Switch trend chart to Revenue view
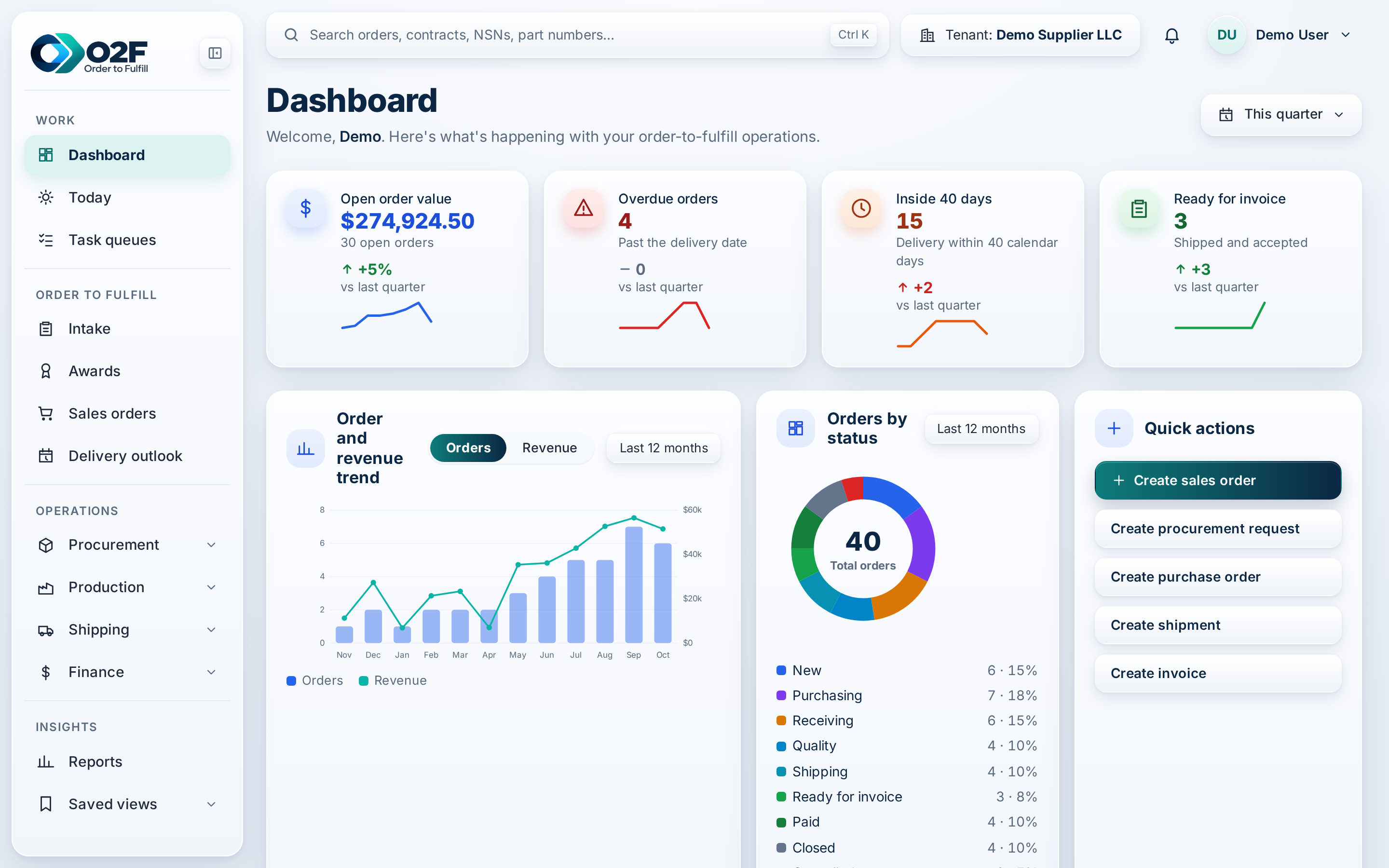 click(549, 448)
